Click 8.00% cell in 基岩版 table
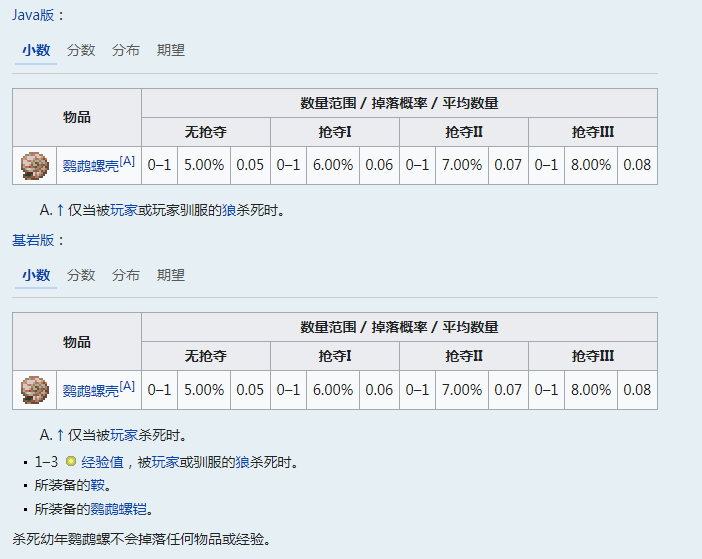The height and width of the screenshot is (559, 702). click(x=591, y=390)
